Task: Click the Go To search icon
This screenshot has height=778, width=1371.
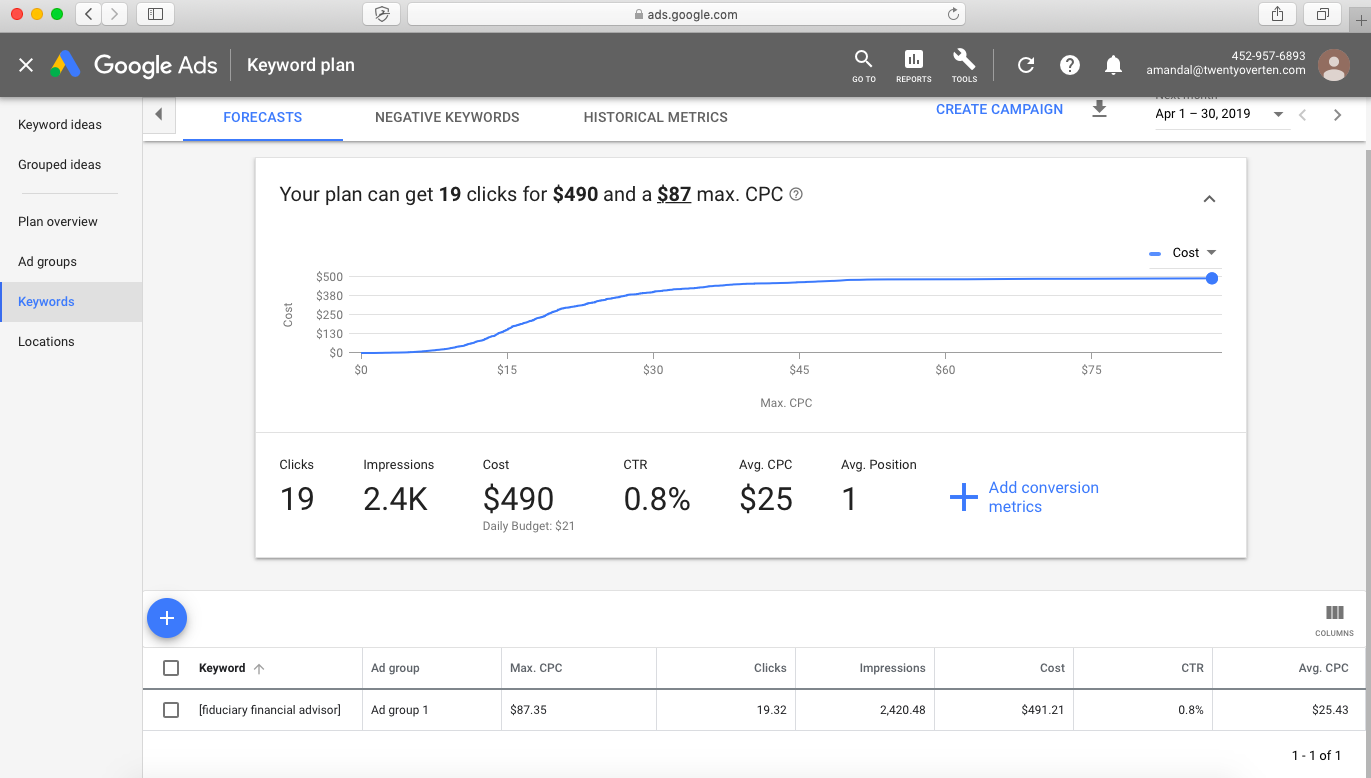Action: [x=863, y=64]
